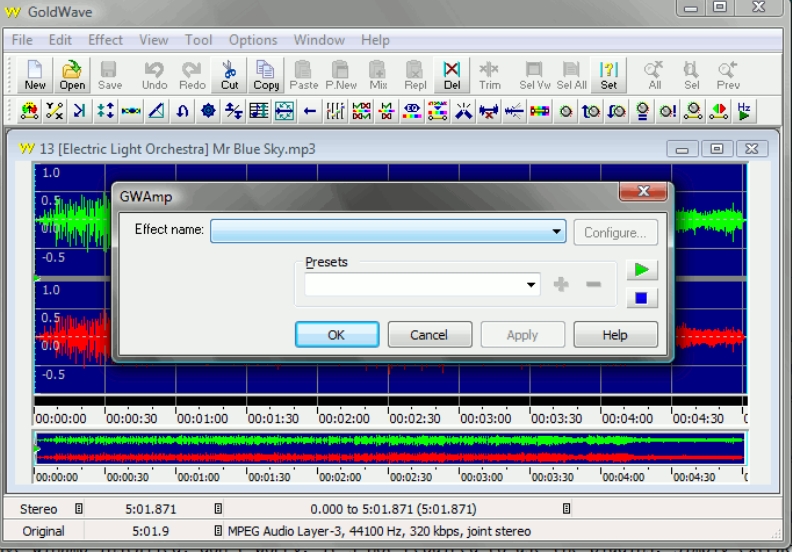Click the Set selection toolbar button
This screenshot has width=792, height=553.
pos(609,75)
